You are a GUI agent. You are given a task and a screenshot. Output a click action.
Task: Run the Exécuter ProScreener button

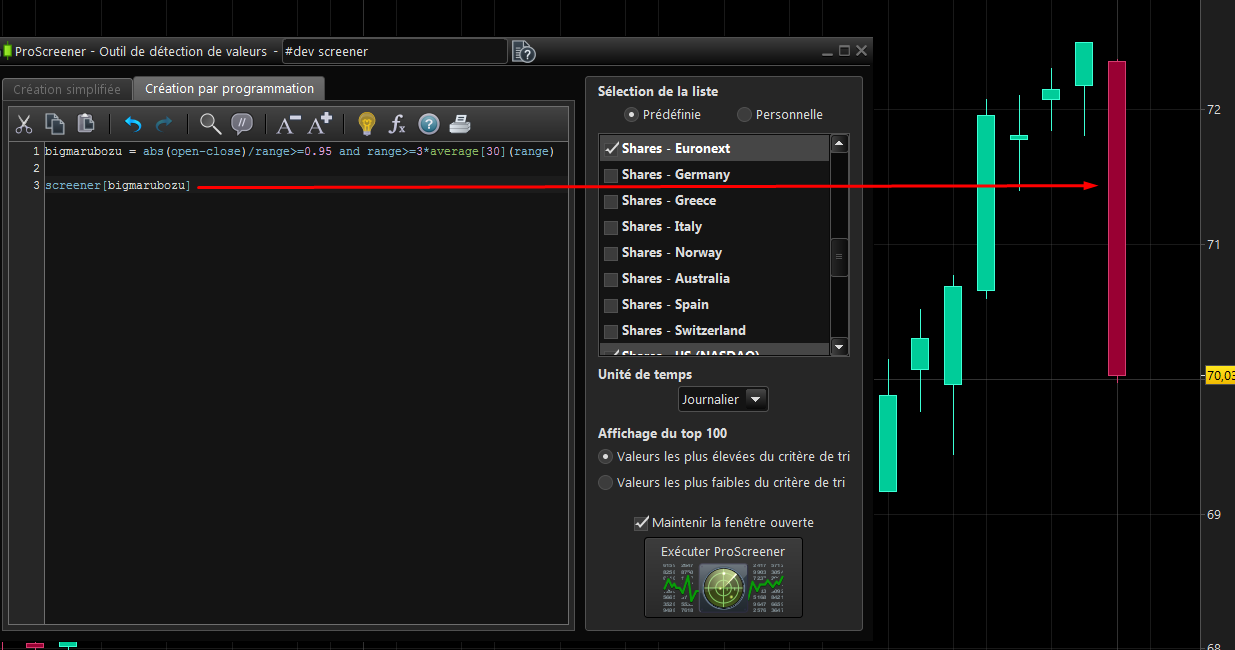pos(723,578)
